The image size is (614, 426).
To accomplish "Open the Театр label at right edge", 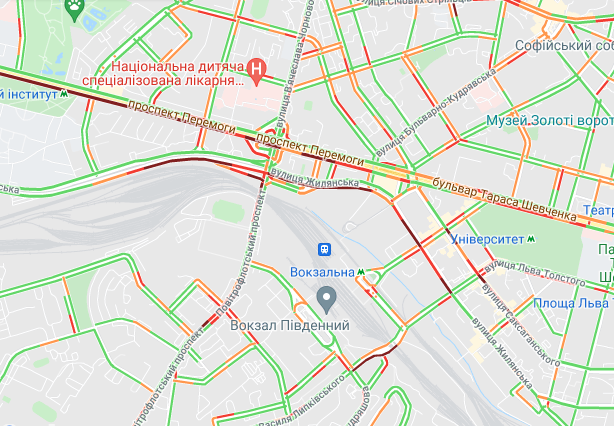I will pos(598,210).
